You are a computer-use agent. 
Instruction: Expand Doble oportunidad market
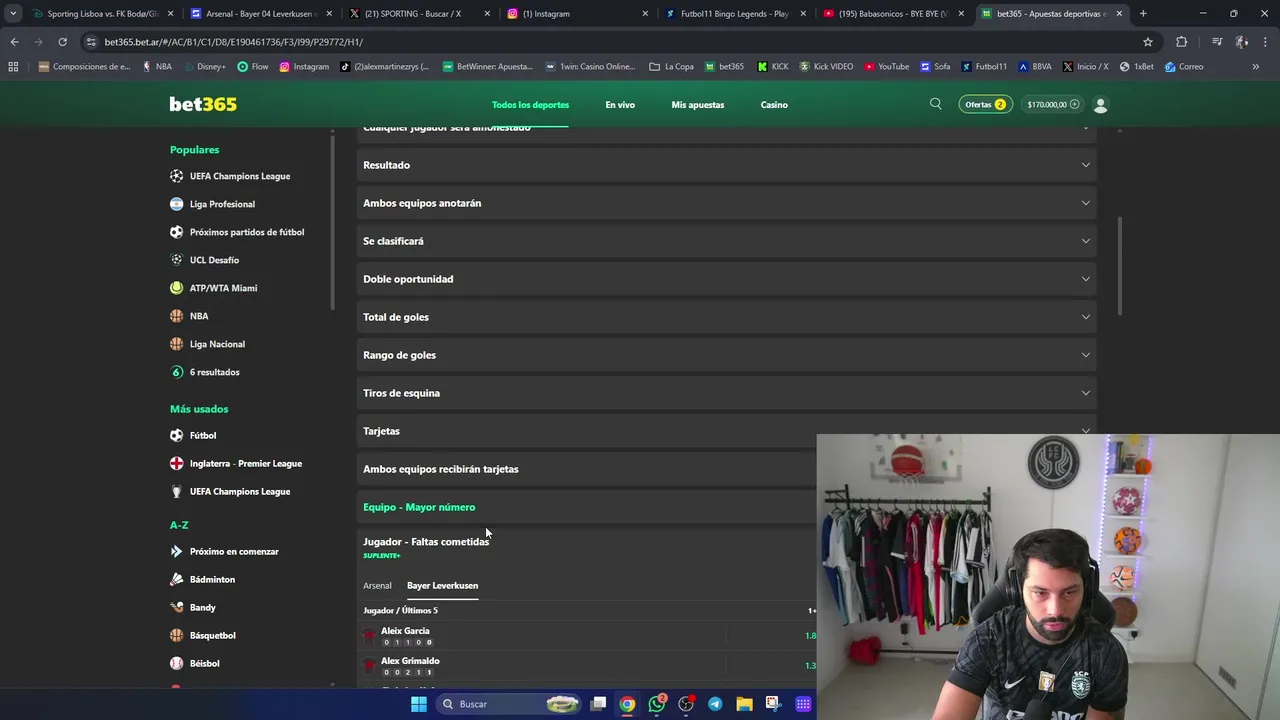pyautogui.click(x=727, y=279)
